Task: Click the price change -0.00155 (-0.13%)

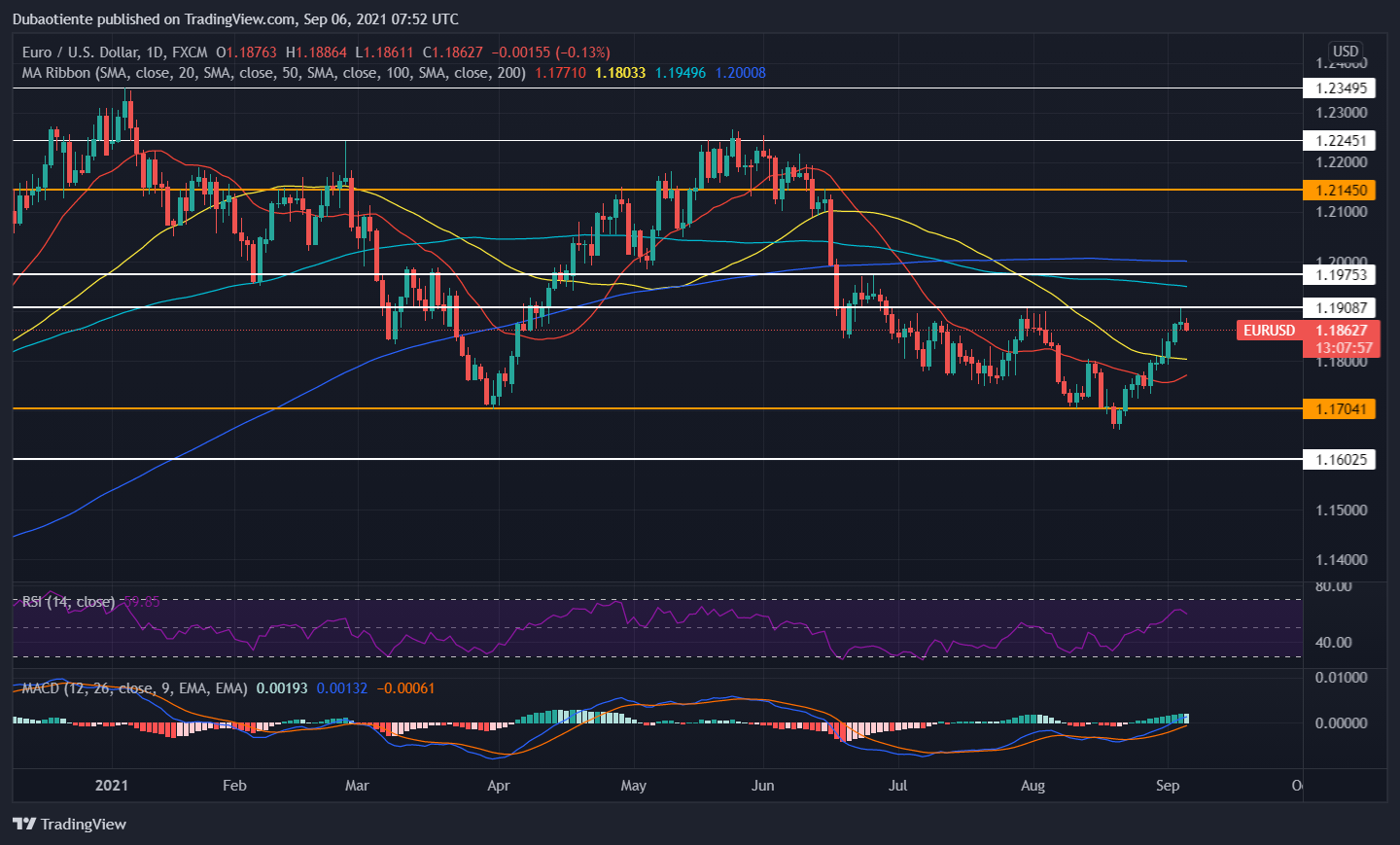Action: [550, 52]
